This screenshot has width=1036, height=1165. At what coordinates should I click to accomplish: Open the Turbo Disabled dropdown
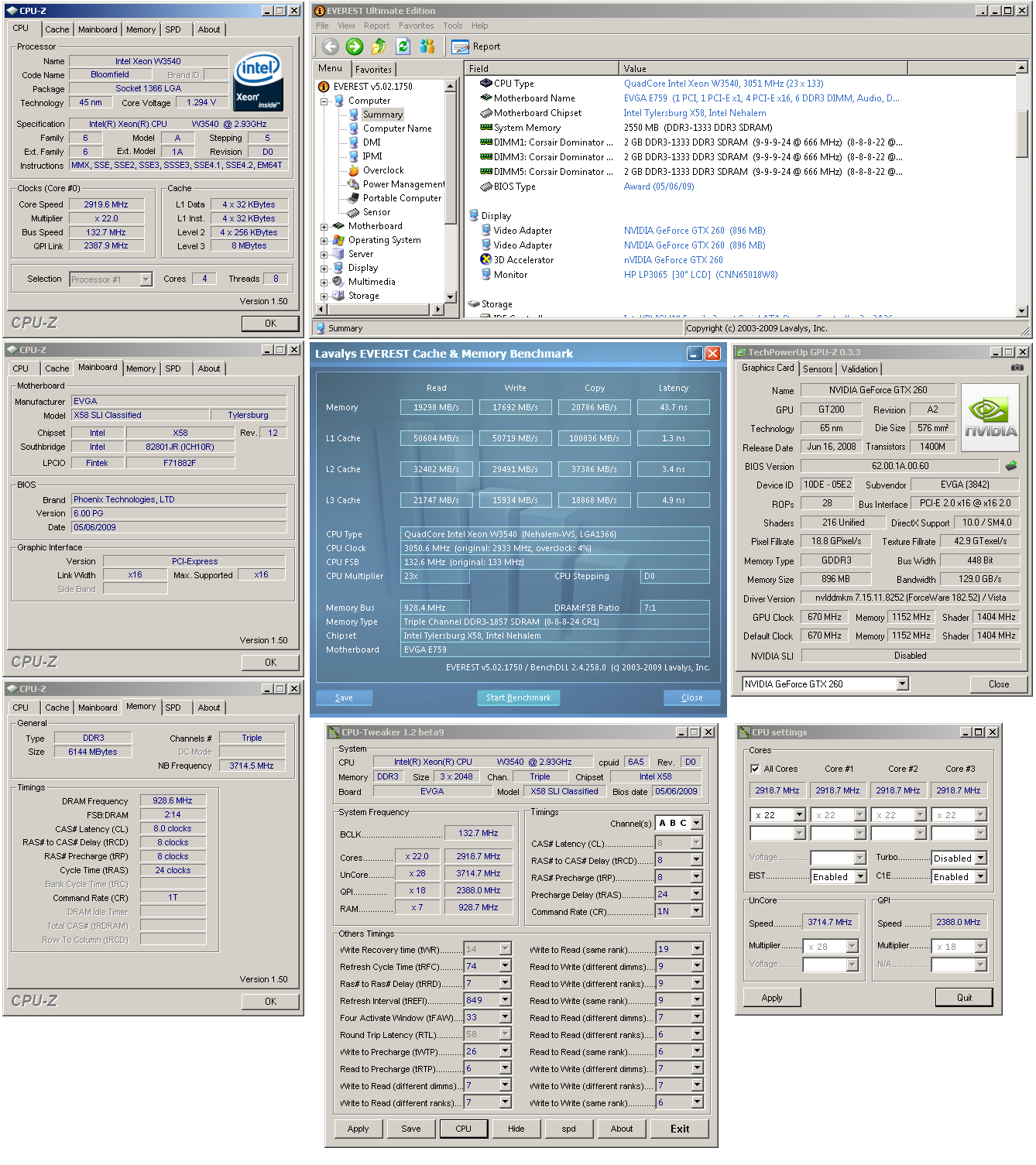coord(981,858)
